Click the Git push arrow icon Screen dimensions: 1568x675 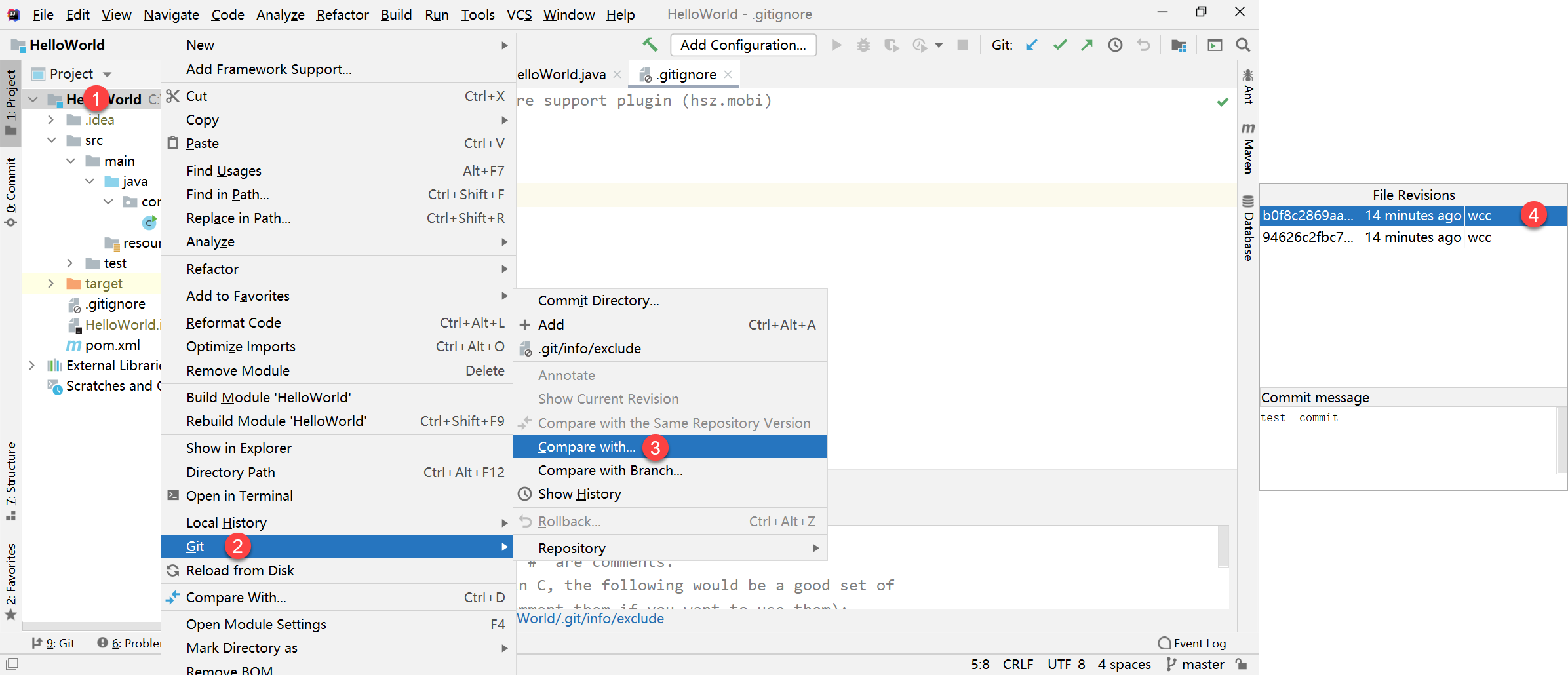[1087, 45]
